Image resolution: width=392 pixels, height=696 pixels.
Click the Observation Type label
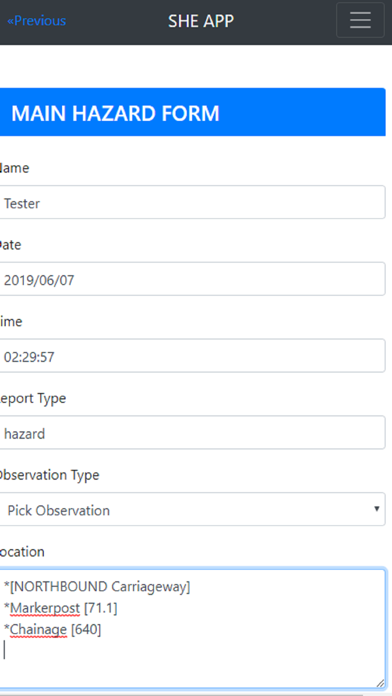(x=49, y=475)
